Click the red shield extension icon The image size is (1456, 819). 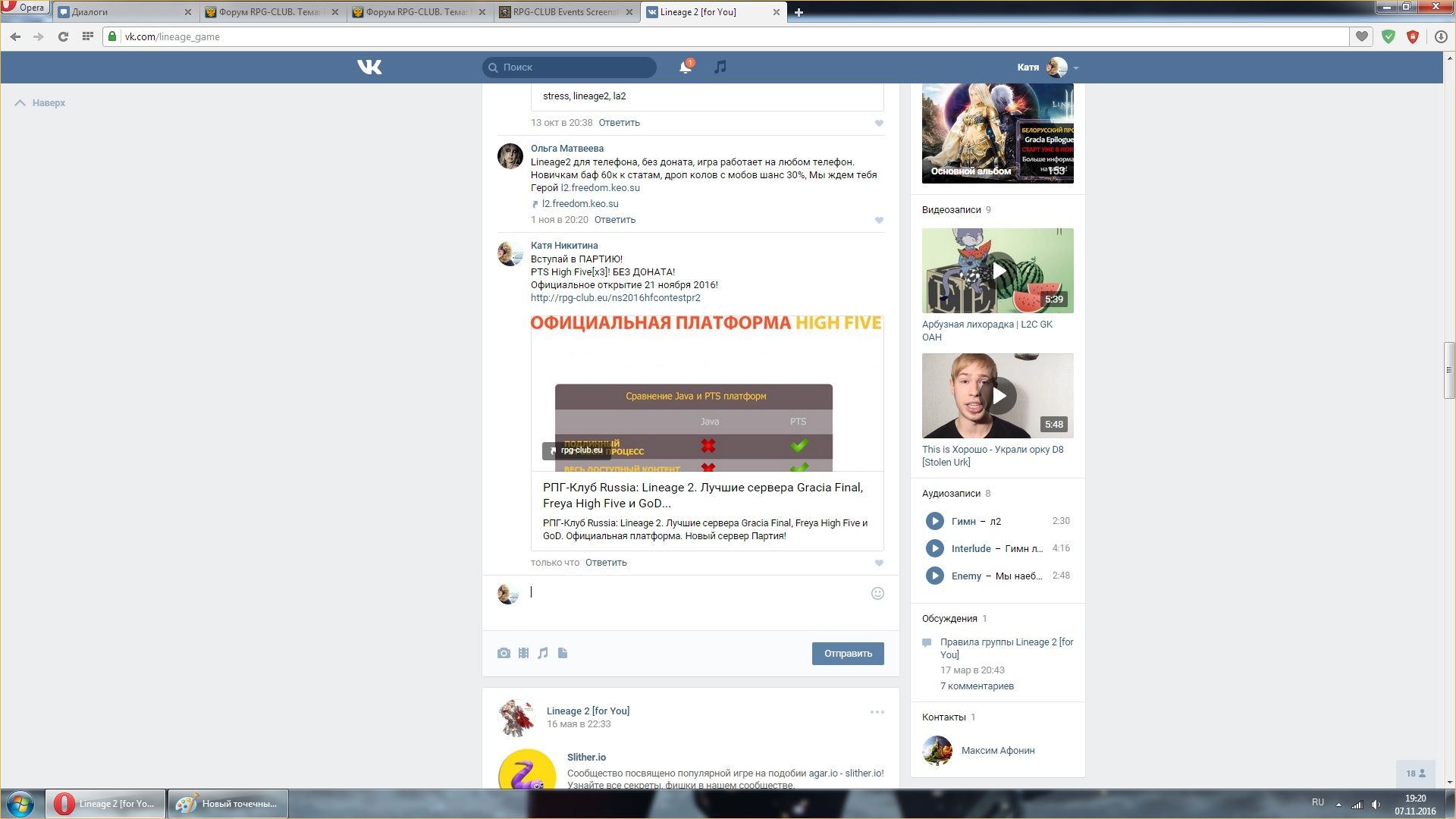coord(1413,36)
